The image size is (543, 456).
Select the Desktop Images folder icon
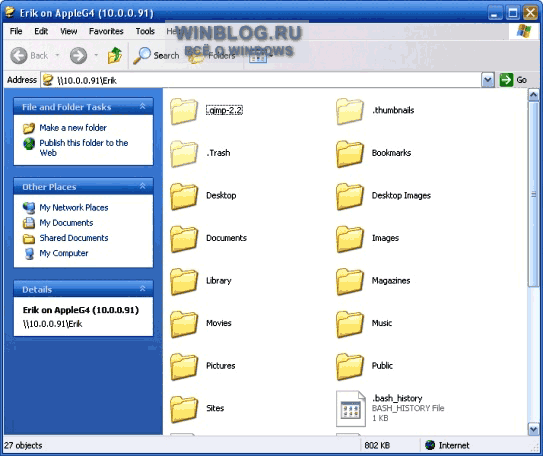pyautogui.click(x=350, y=196)
